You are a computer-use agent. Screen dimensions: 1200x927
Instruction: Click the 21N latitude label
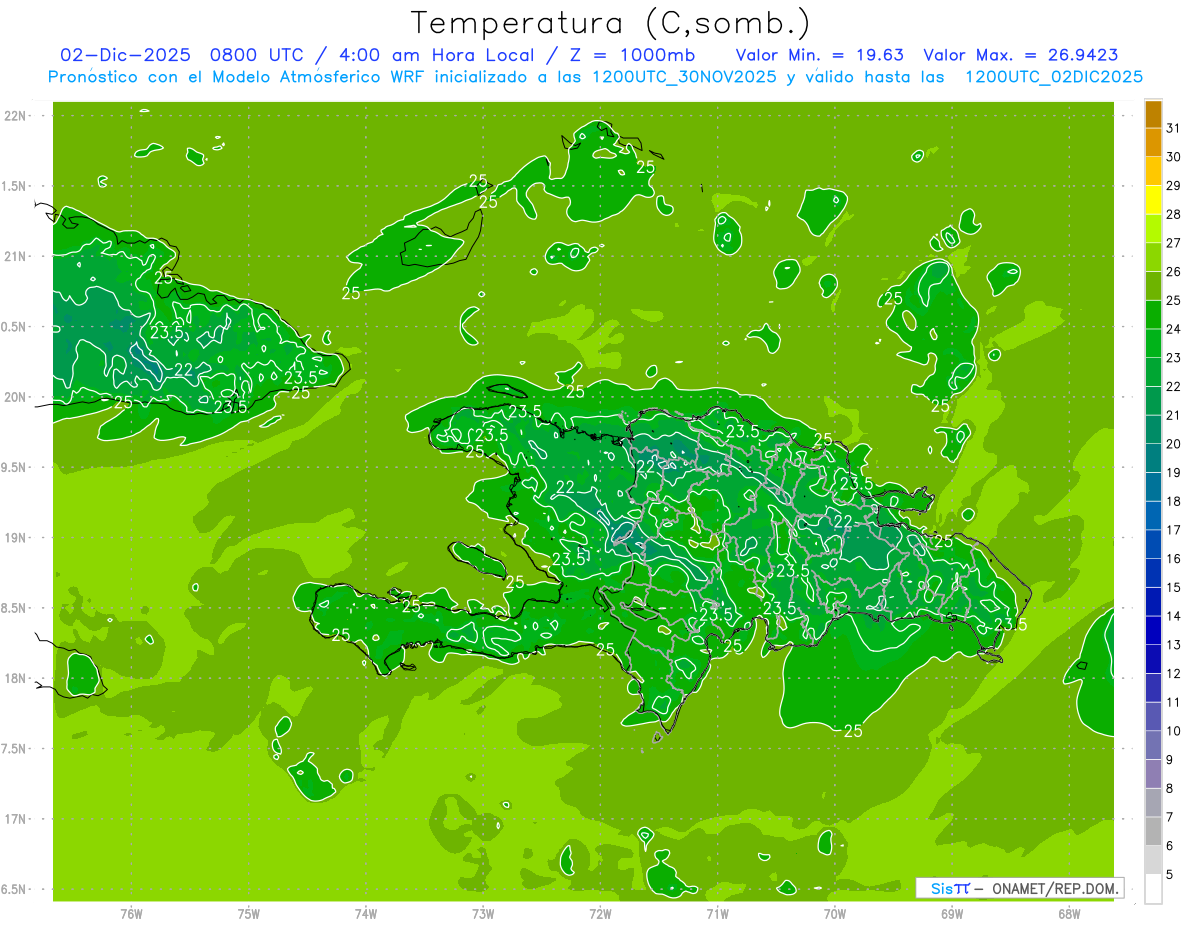click(15, 257)
